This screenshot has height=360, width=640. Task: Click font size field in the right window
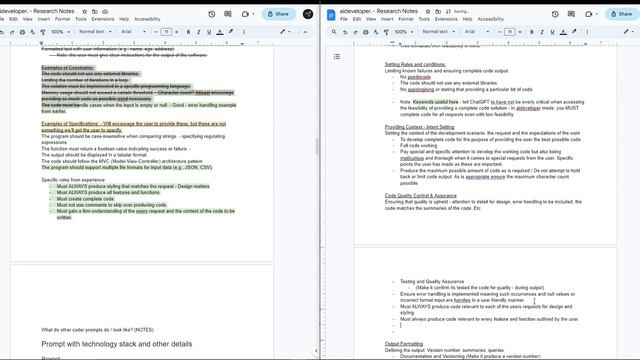pyautogui.click(x=510, y=32)
